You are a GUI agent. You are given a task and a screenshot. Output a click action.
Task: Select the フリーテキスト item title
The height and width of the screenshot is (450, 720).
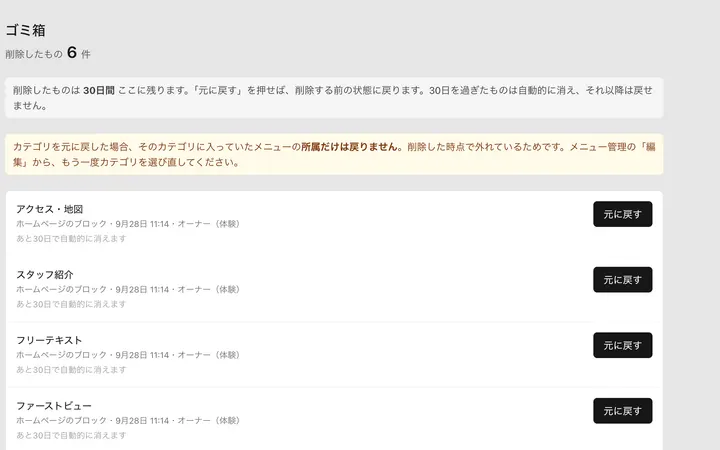click(49, 340)
